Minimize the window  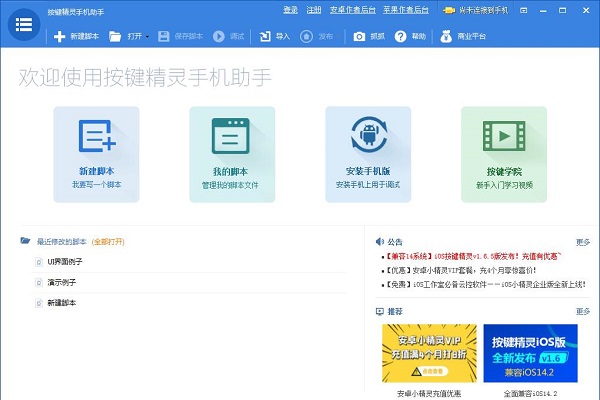[543, 11]
